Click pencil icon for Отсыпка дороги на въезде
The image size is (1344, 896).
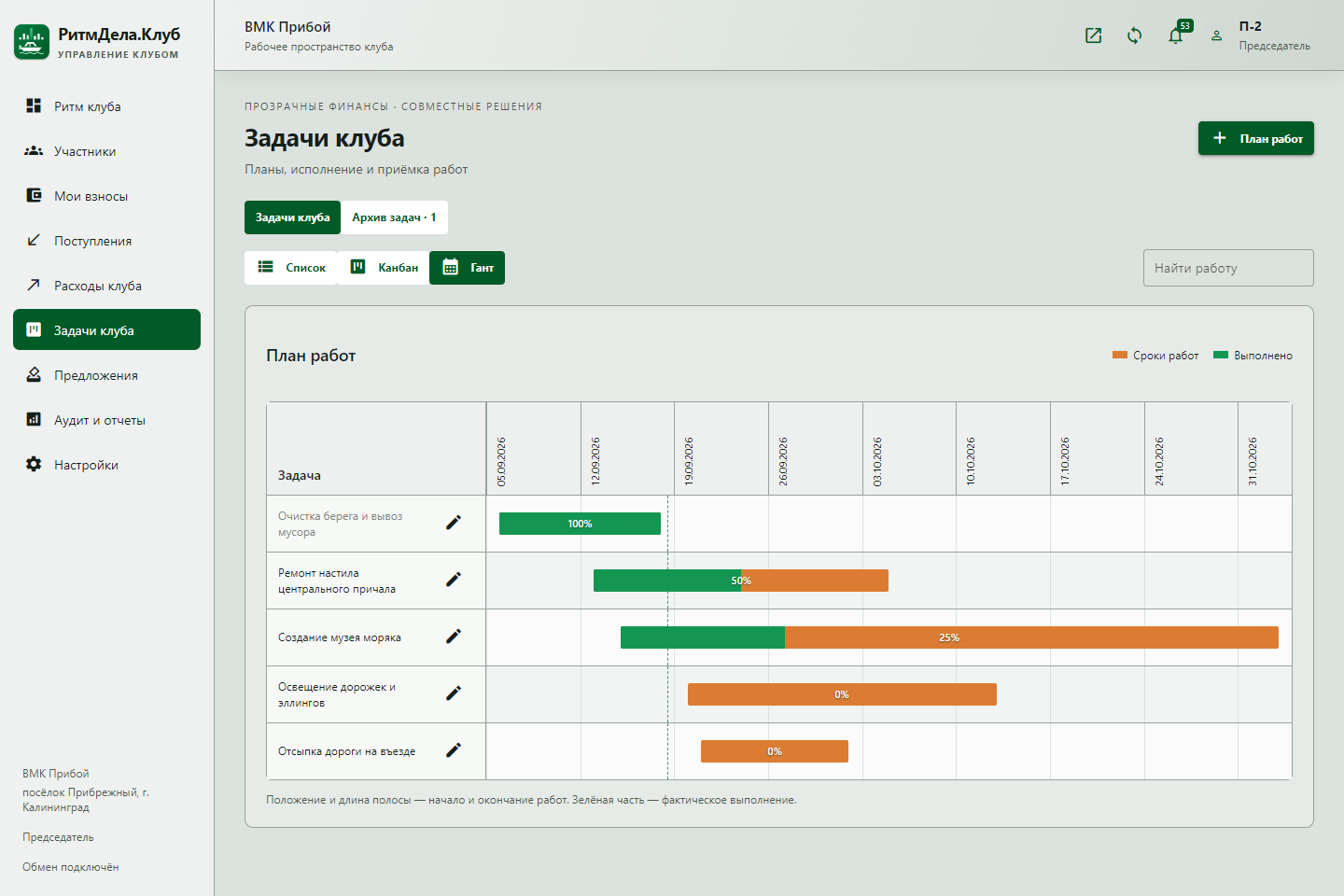(454, 750)
